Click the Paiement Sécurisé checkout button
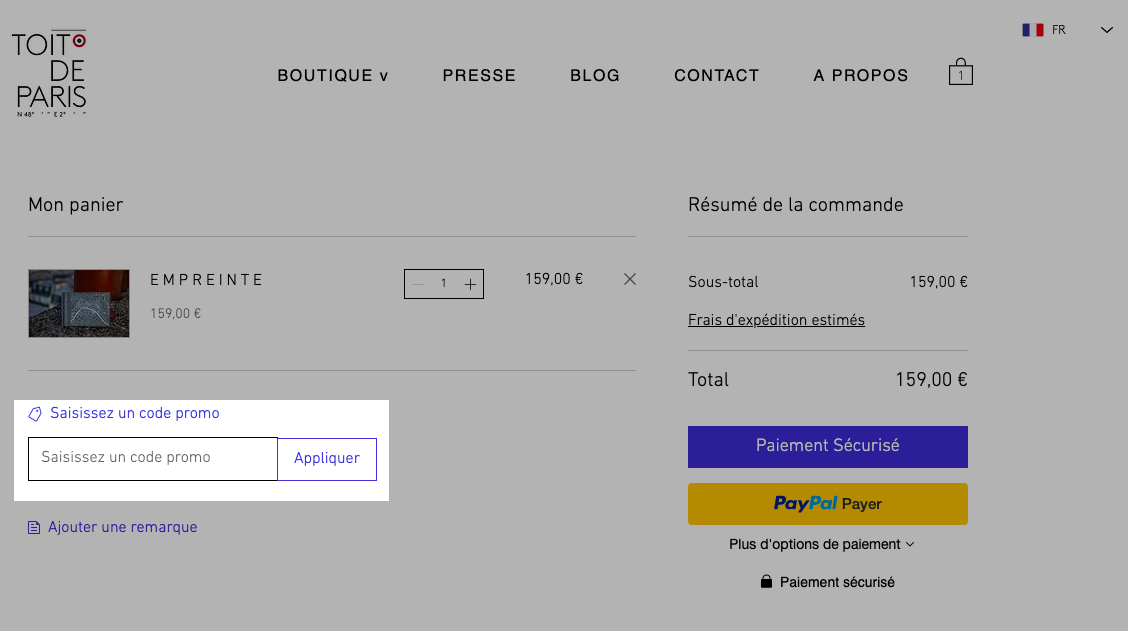 [827, 447]
